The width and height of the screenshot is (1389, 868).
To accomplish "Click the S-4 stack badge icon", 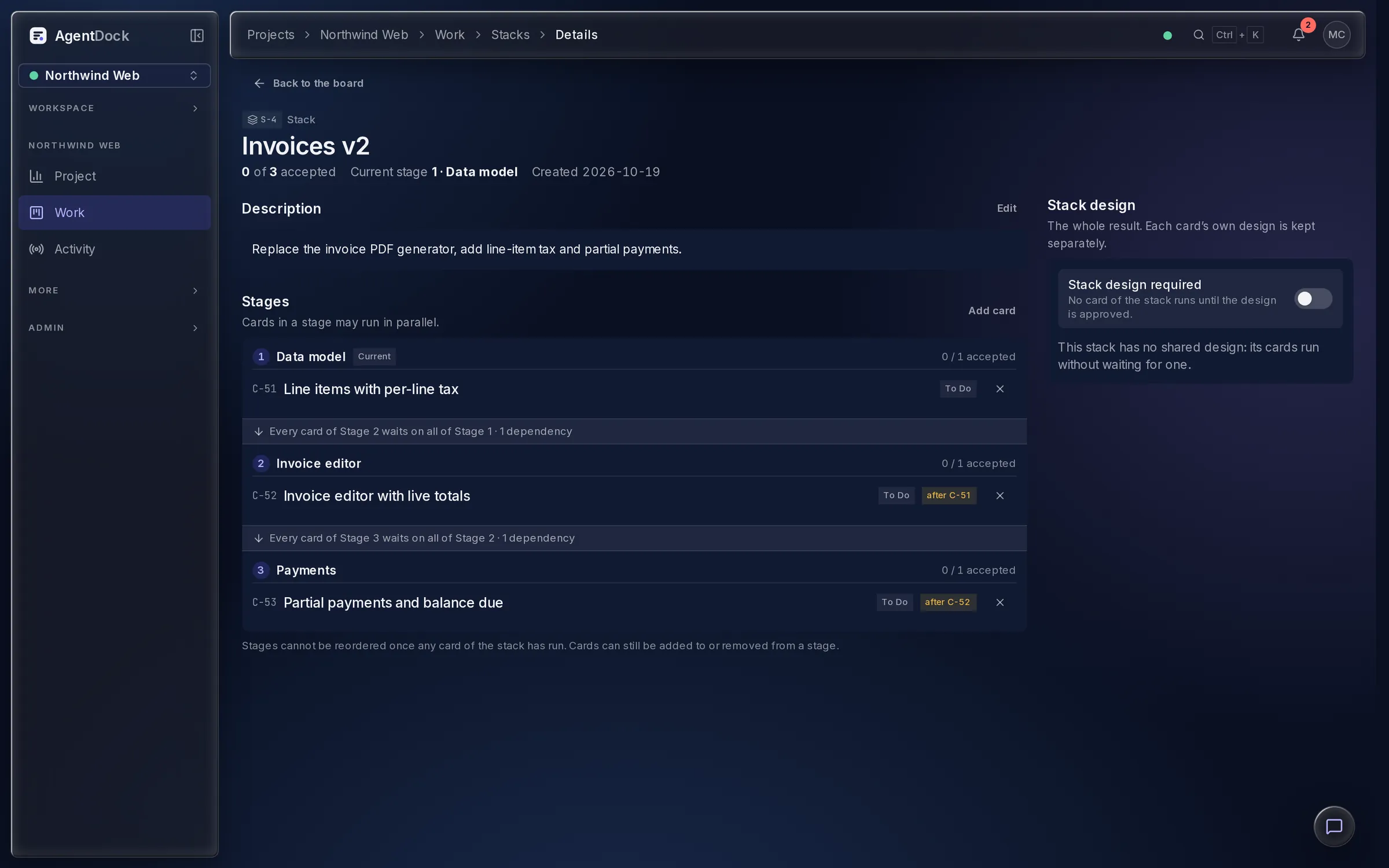I will [x=252, y=120].
